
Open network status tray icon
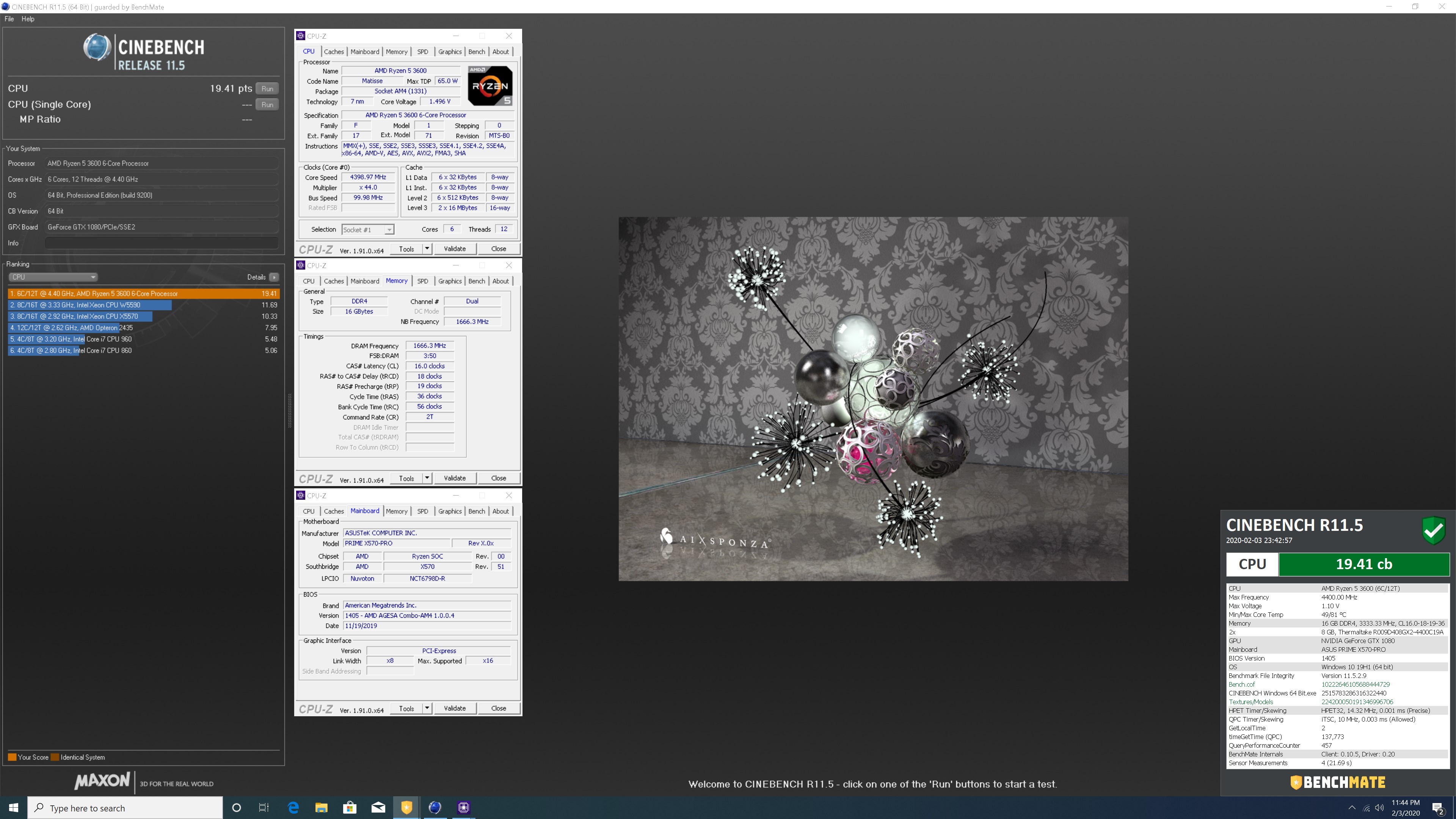(x=1366, y=808)
